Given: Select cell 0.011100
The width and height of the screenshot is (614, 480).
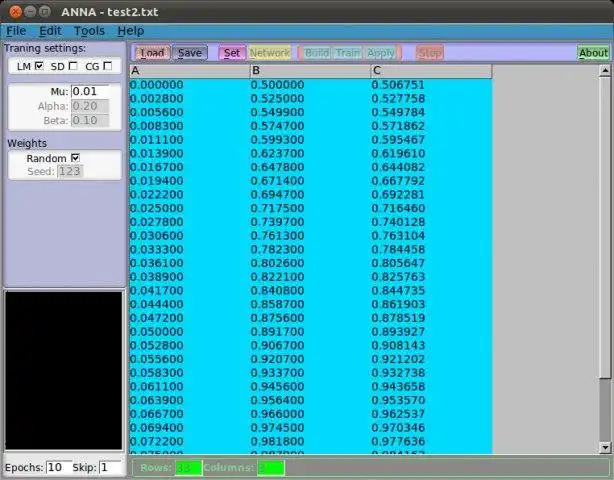Looking at the screenshot, I should 157,140.
